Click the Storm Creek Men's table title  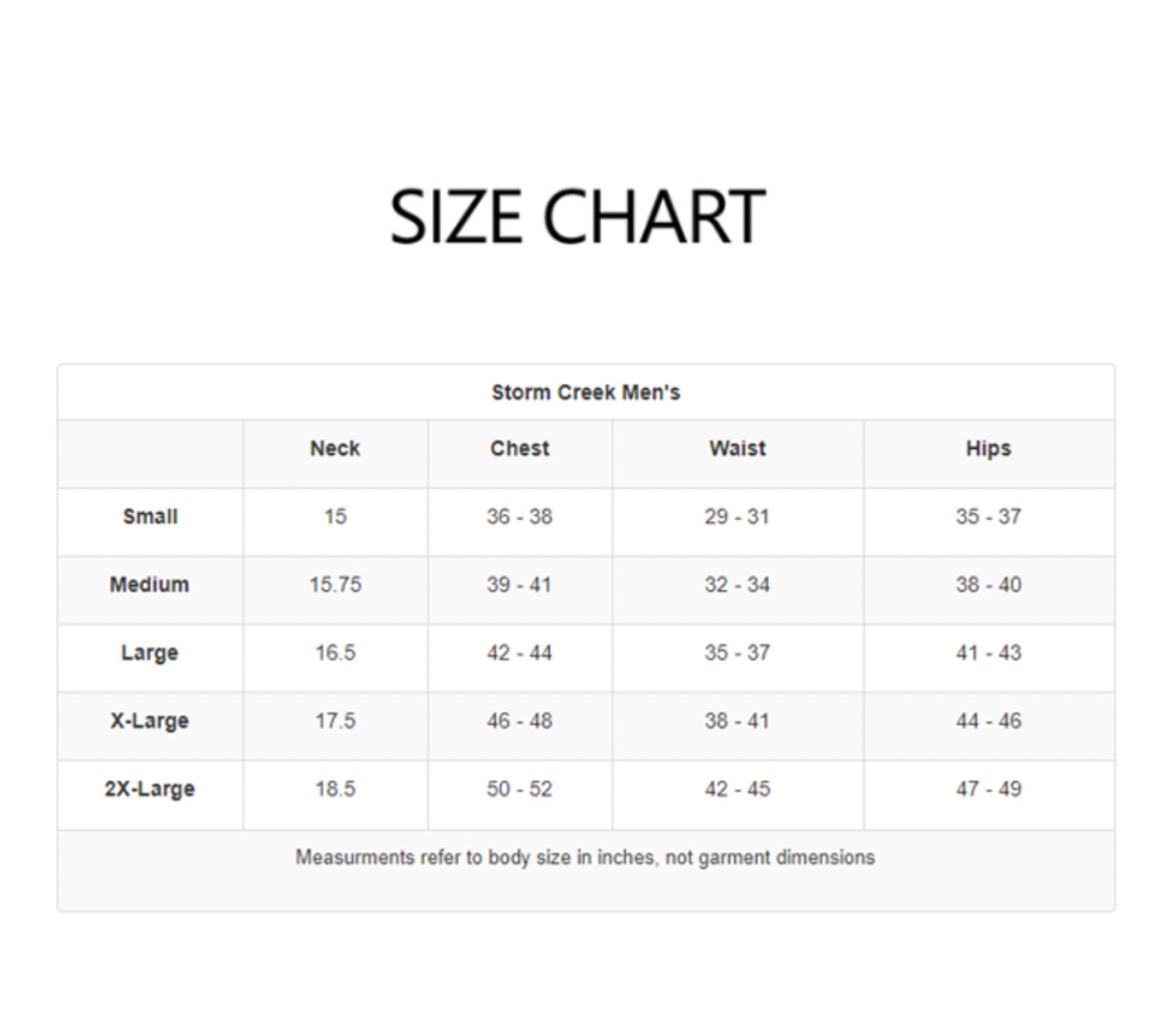click(585, 392)
